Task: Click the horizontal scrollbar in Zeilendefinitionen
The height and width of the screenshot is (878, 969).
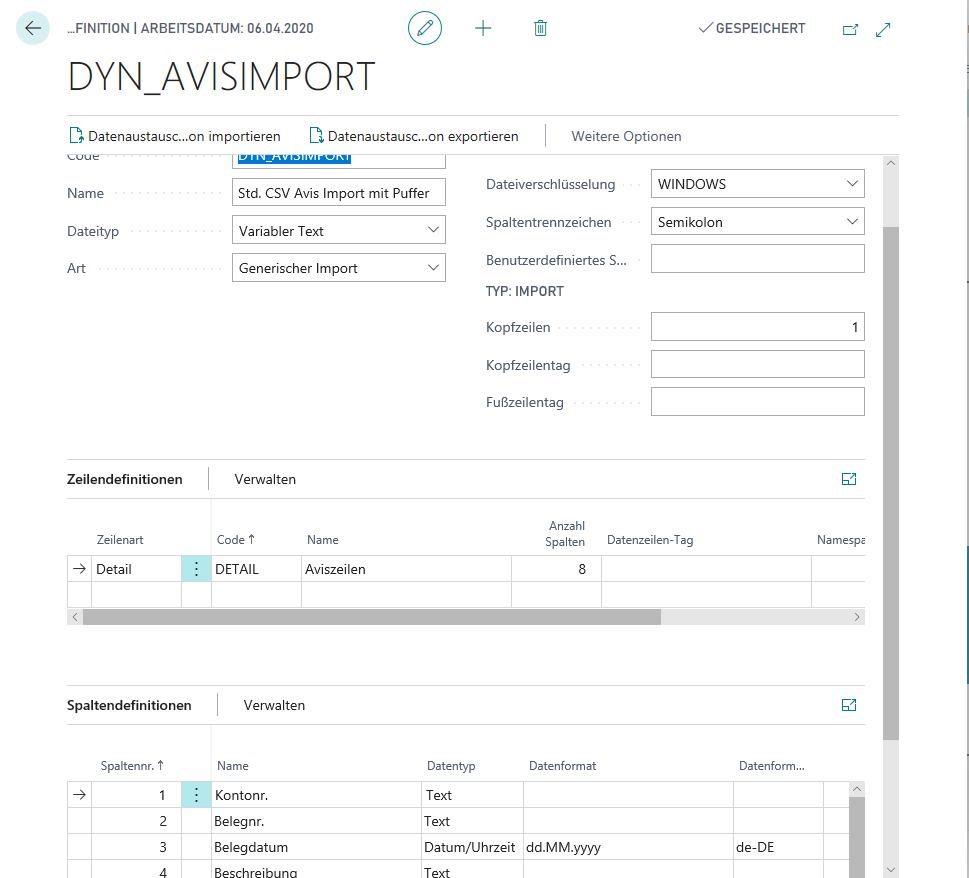Action: pyautogui.click(x=372, y=618)
